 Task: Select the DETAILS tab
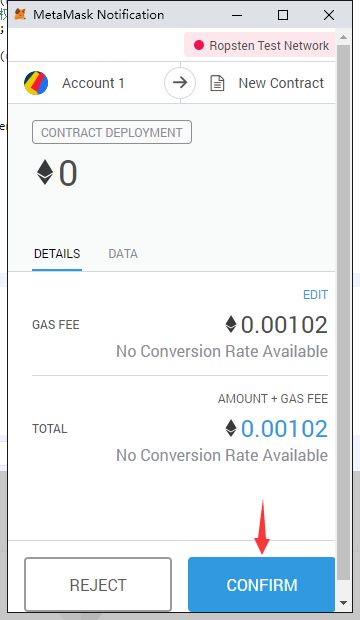click(57, 253)
